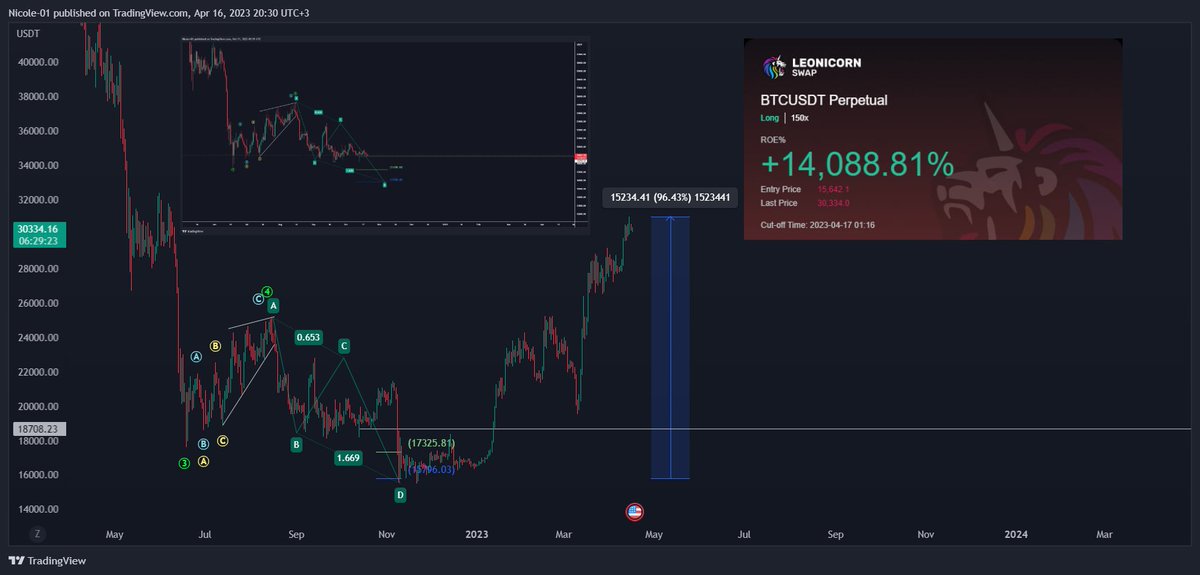Image resolution: width=1200 pixels, height=575 pixels.
Task: Click the 16000.00 price axis label
Action: (x=39, y=475)
